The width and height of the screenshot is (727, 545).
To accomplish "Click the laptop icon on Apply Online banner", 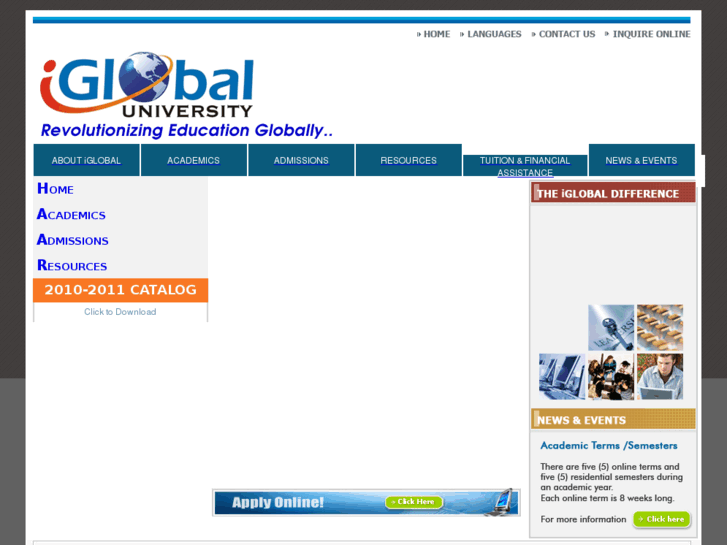I will point(502,502).
